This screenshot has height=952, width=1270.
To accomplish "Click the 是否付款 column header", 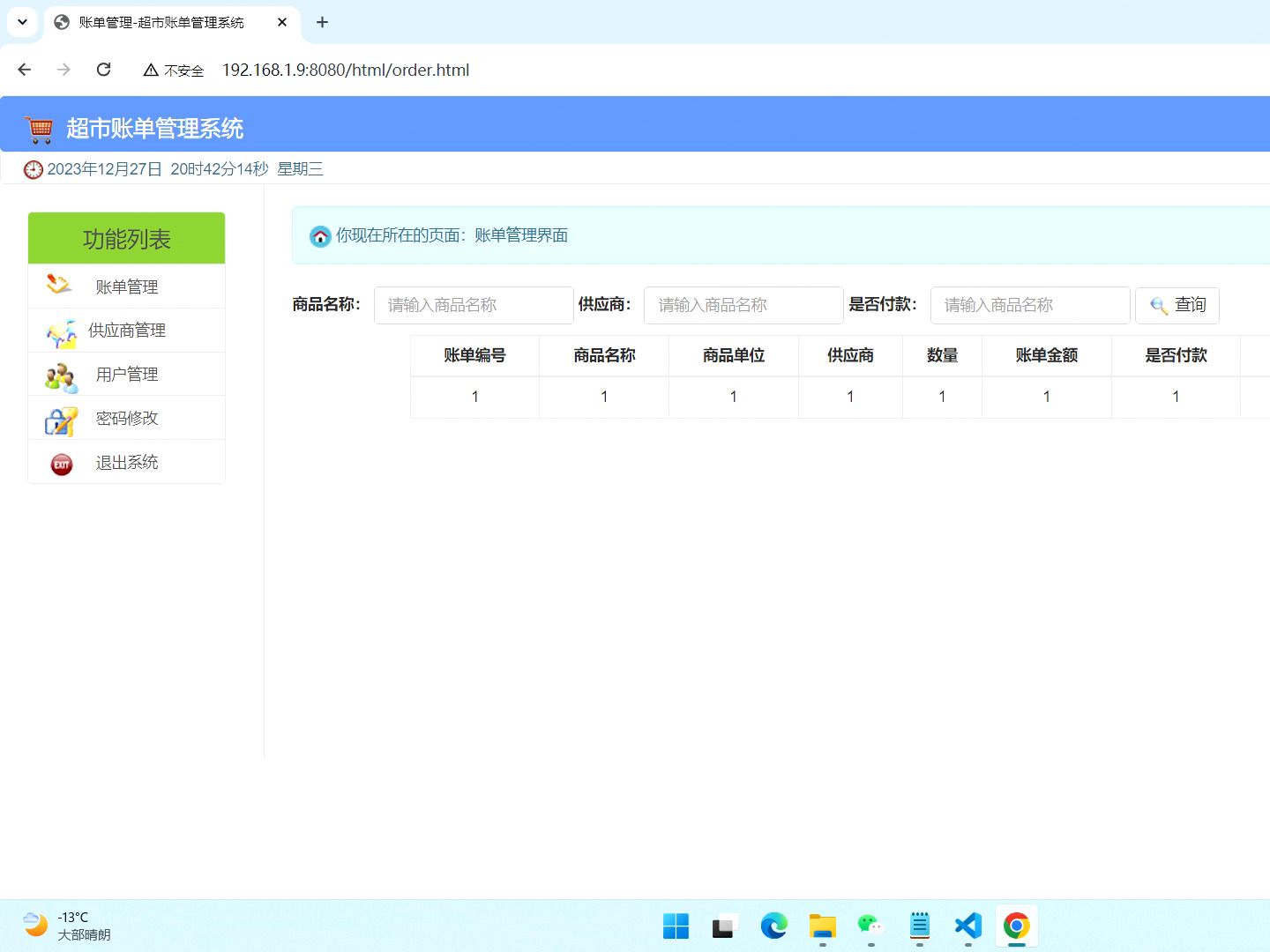I will coord(1176,355).
